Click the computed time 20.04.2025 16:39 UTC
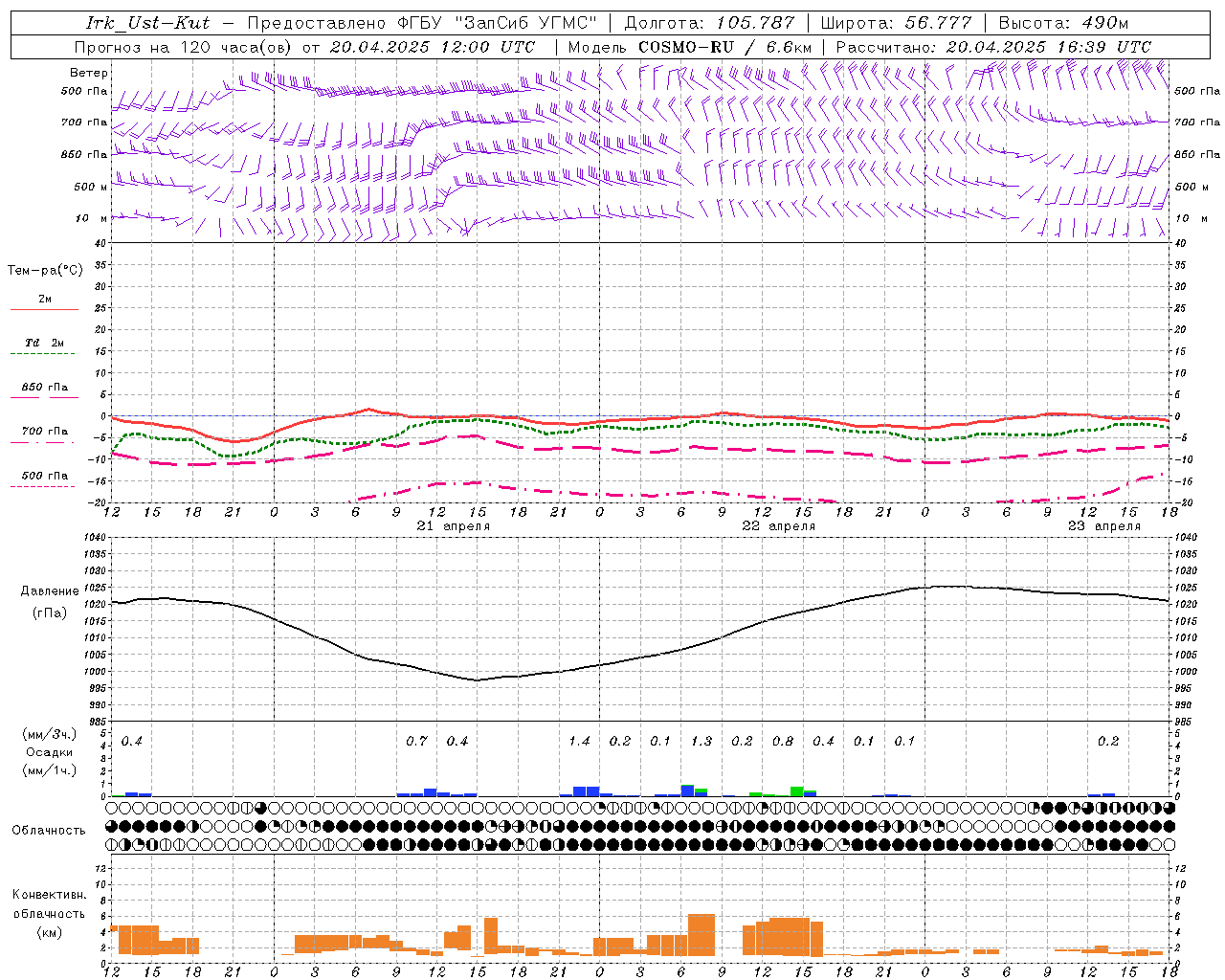This screenshot has width=1225, height=980. [1049, 46]
